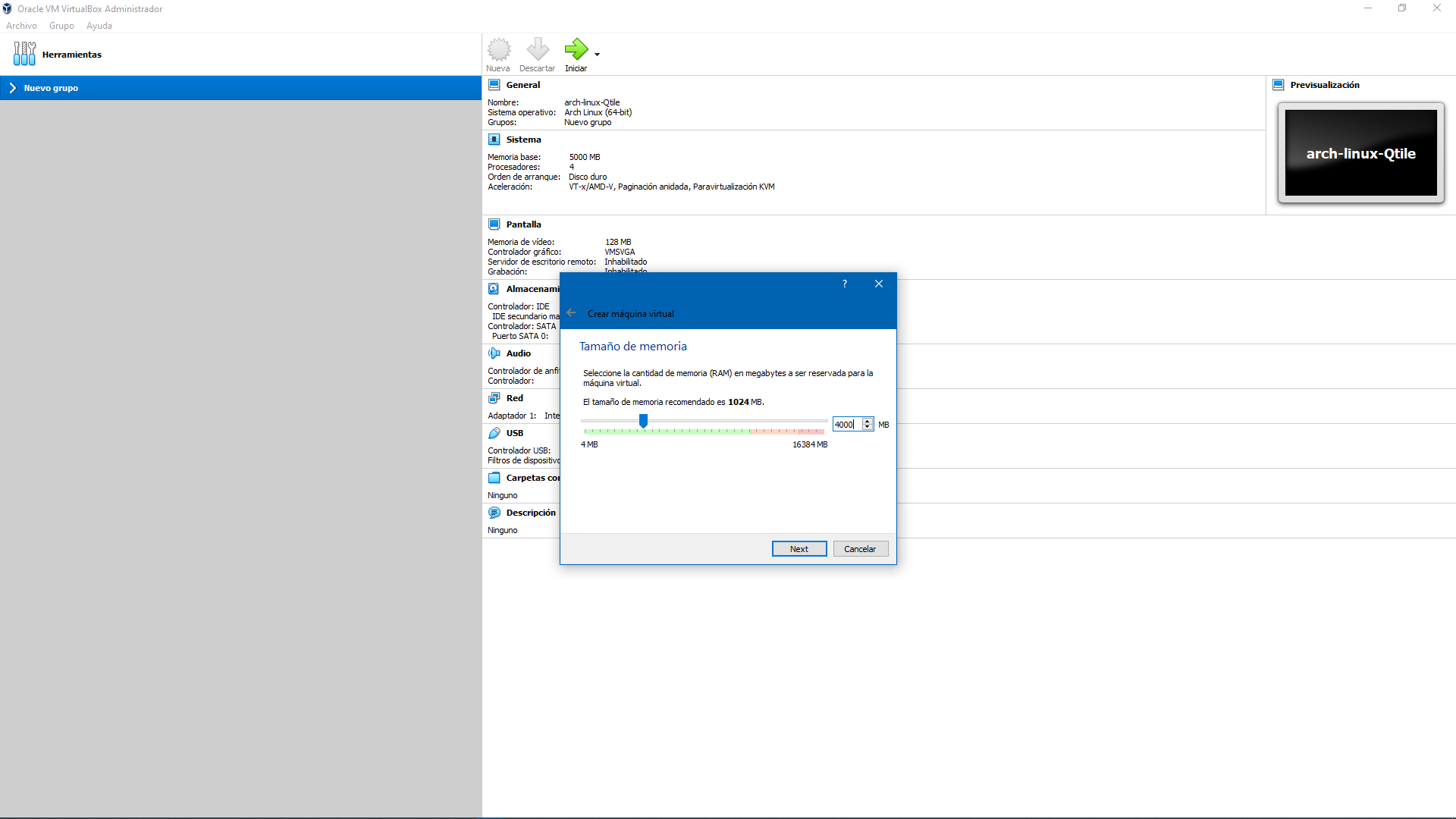Click the Next button
Image resolution: width=1456 pixels, height=819 pixels.
[x=799, y=549]
